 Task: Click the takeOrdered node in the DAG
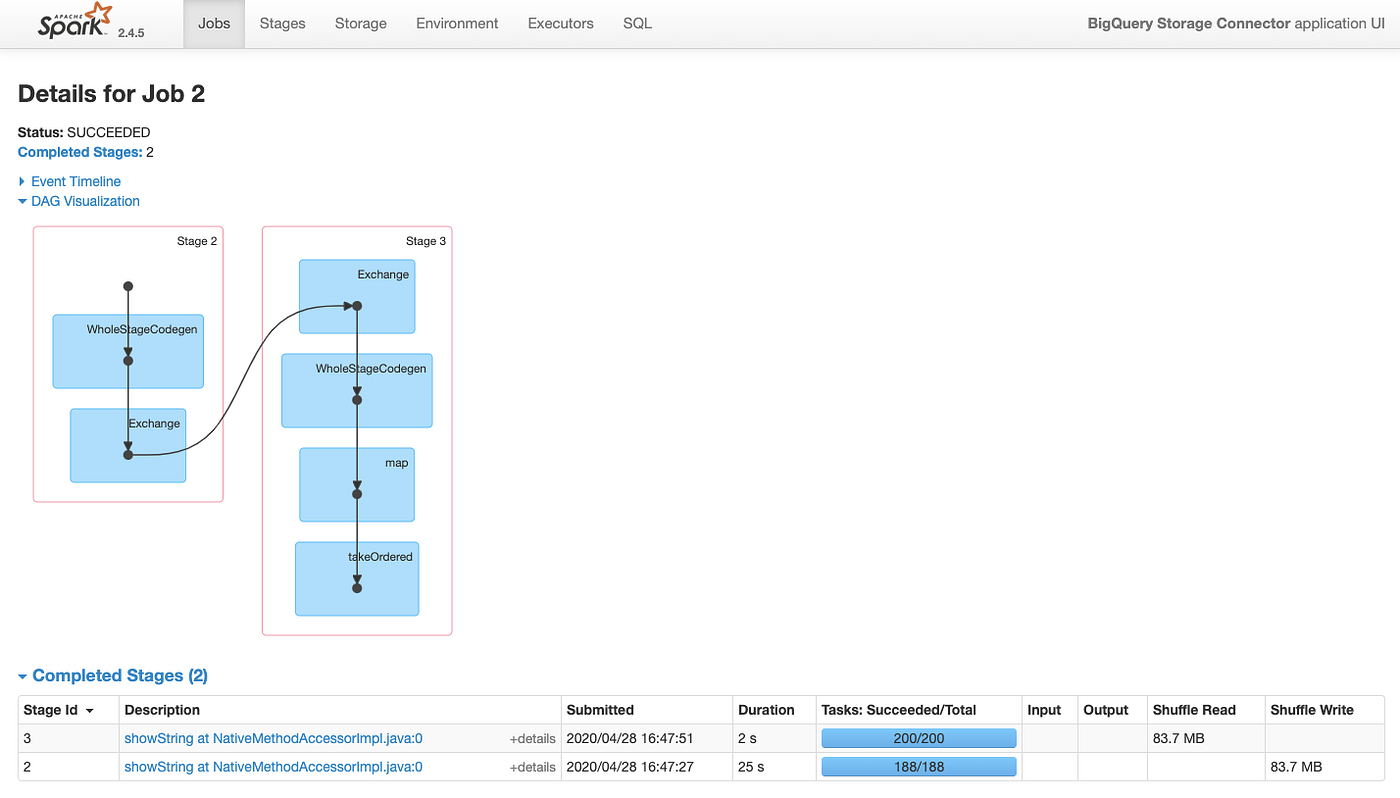(356, 579)
